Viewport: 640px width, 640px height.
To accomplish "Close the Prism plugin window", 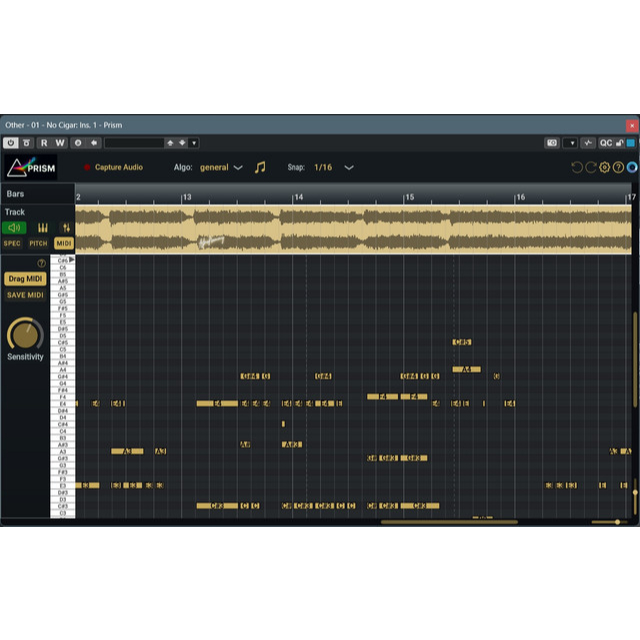I will pos(632,125).
